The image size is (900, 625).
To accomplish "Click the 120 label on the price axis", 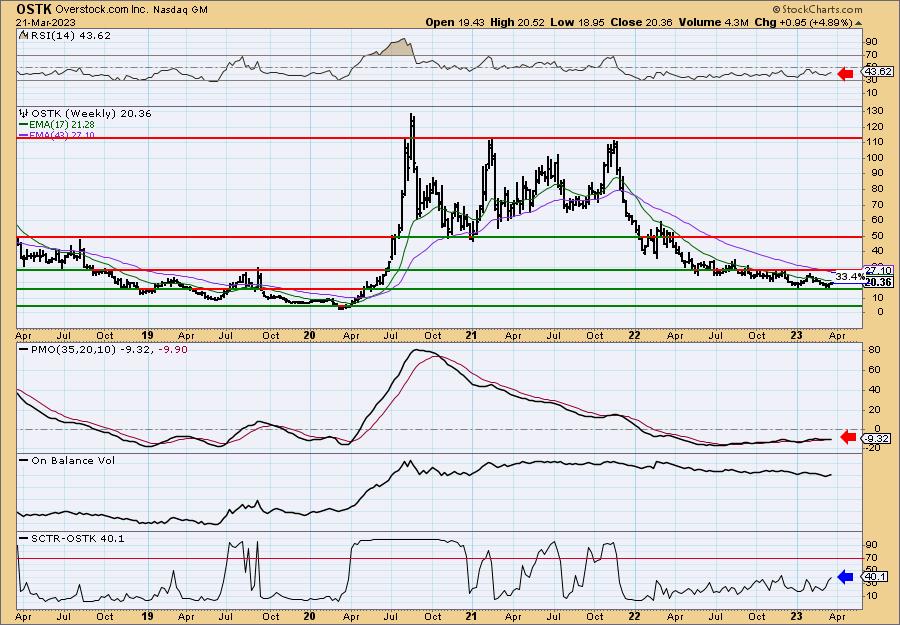I will coord(873,126).
